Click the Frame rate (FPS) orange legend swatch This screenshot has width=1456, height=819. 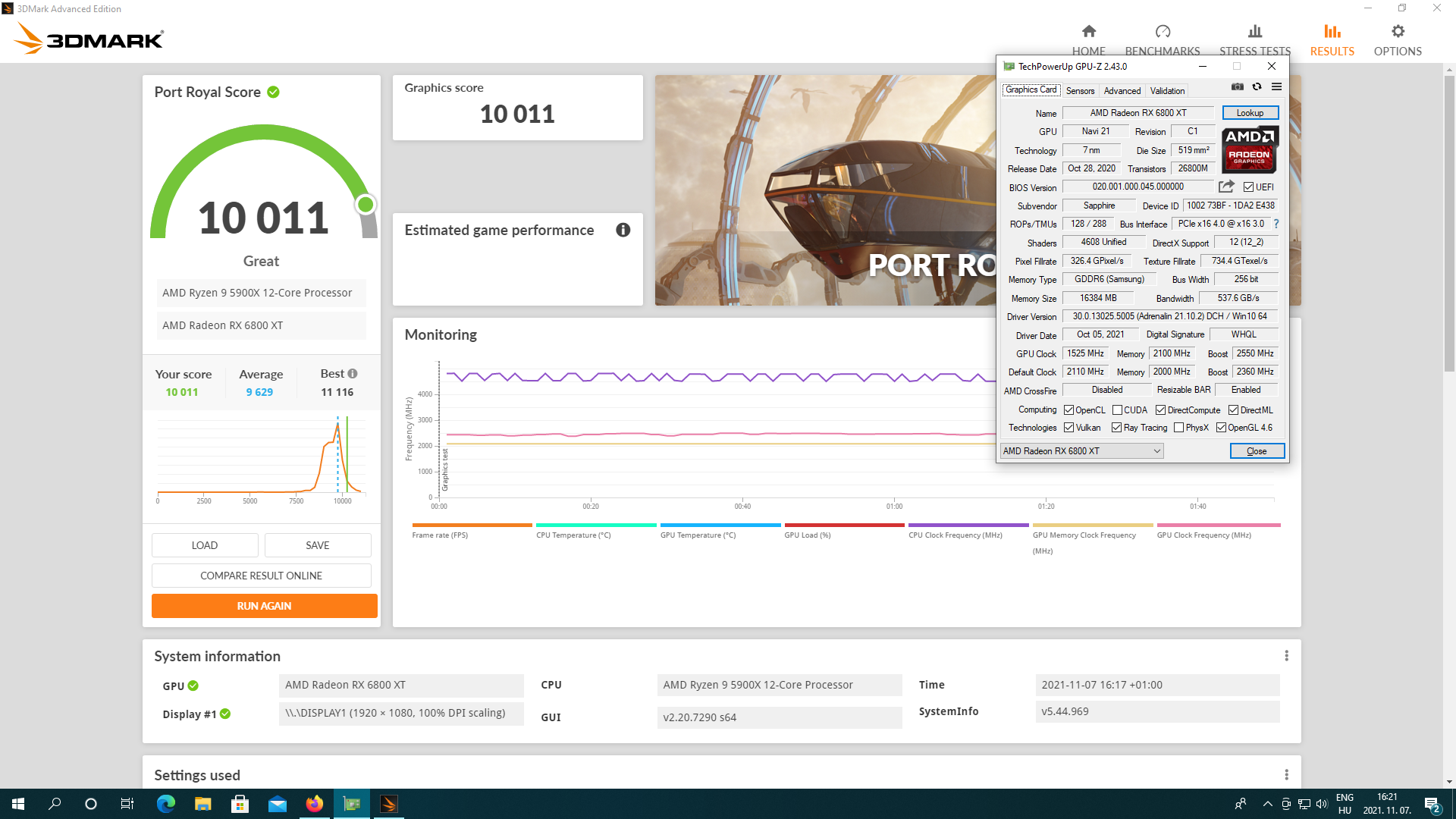(x=472, y=525)
